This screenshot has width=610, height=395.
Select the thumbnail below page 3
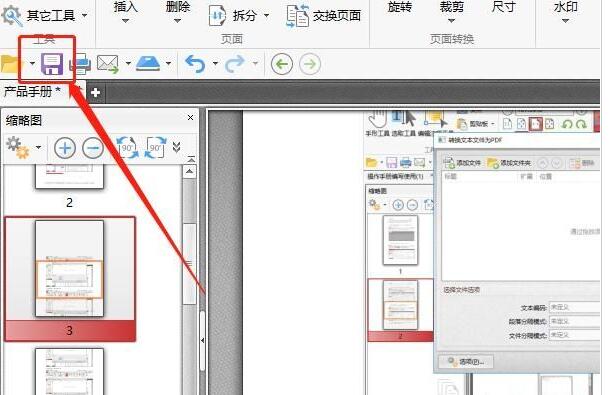coord(70,372)
